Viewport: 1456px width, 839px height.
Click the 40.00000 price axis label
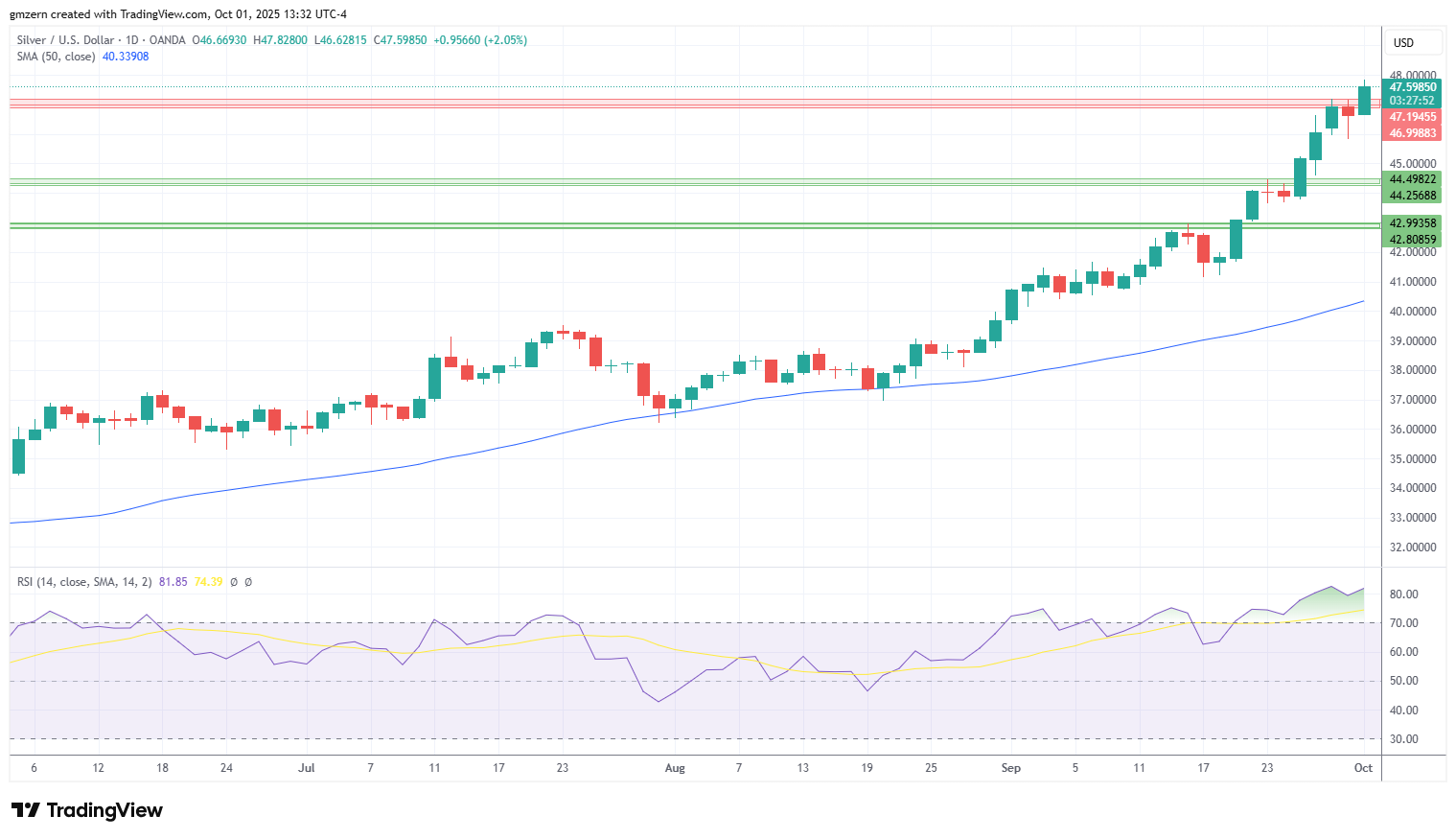click(x=1413, y=312)
